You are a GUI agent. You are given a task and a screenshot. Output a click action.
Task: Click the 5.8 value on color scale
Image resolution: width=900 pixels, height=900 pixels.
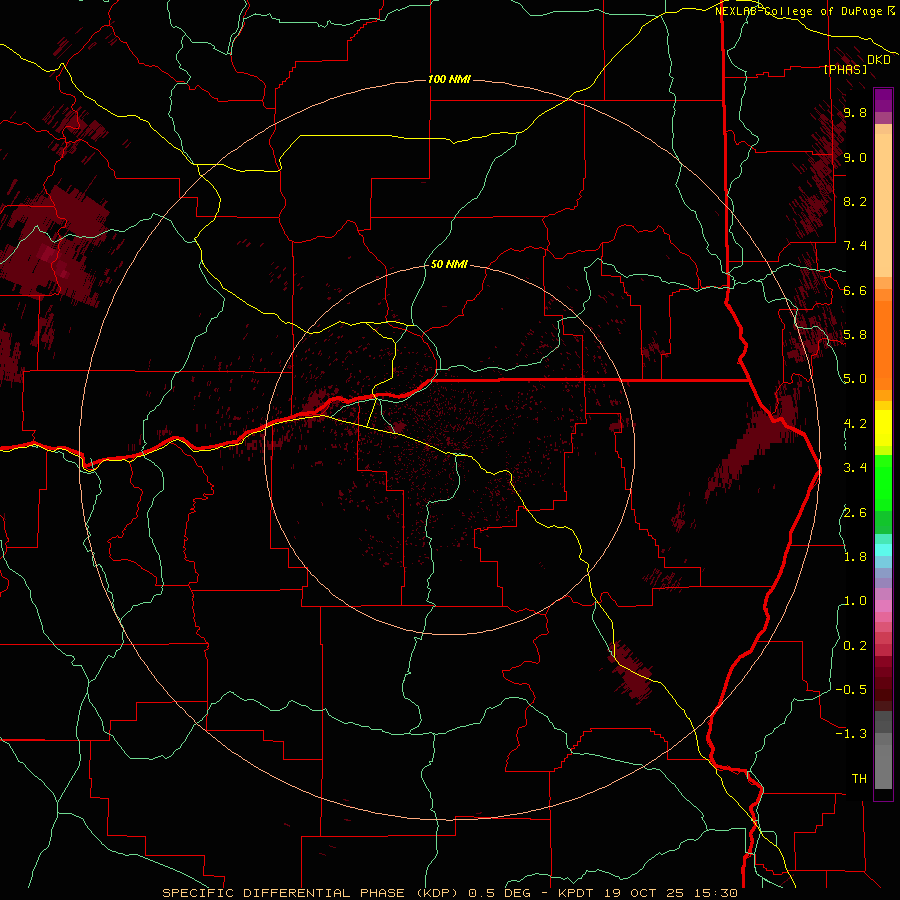[x=855, y=335]
